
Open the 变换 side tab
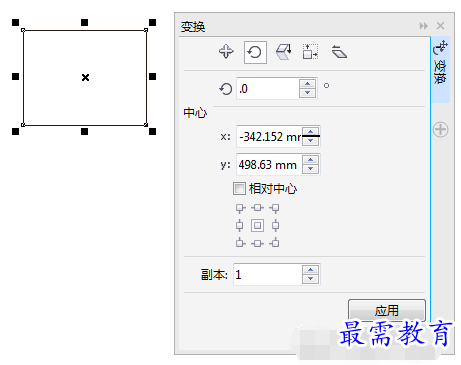[x=440, y=69]
